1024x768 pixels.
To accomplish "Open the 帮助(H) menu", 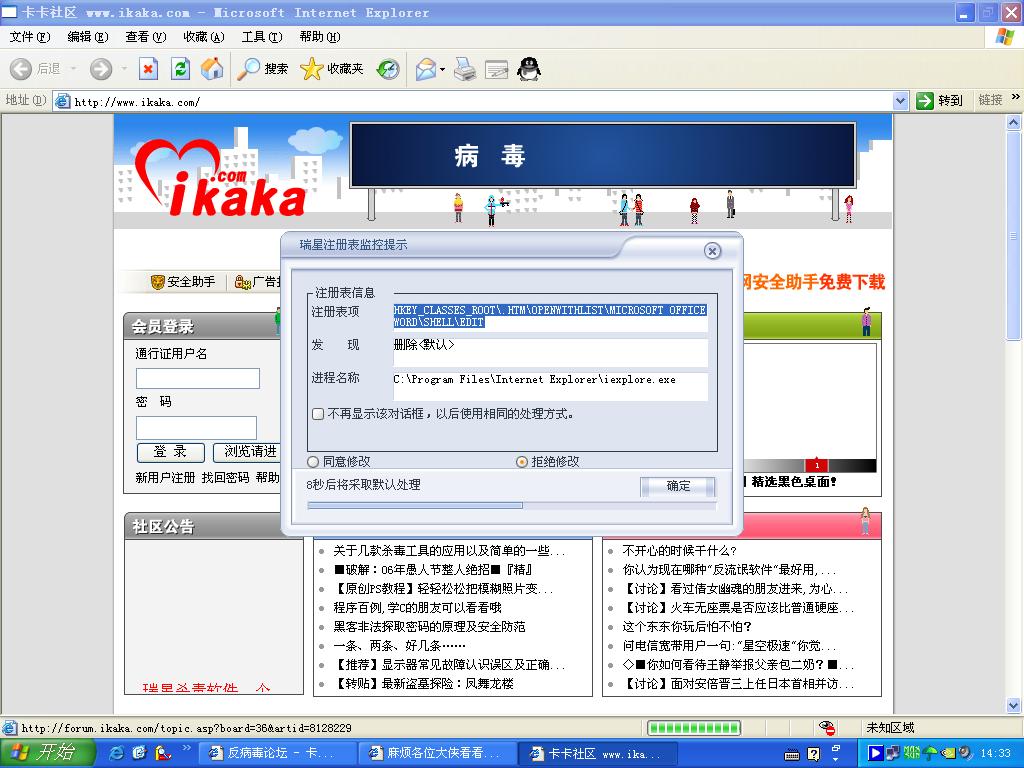I will 320,37.
